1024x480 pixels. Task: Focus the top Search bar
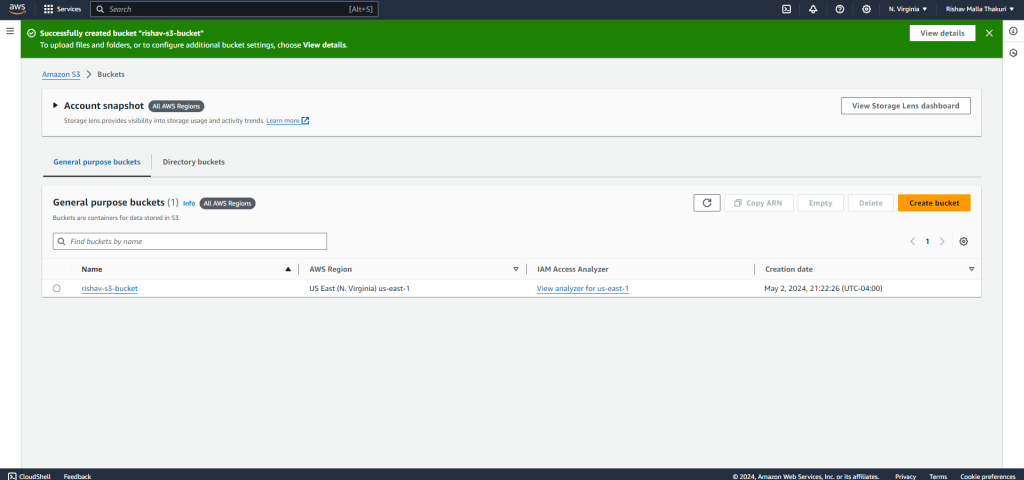[234, 9]
